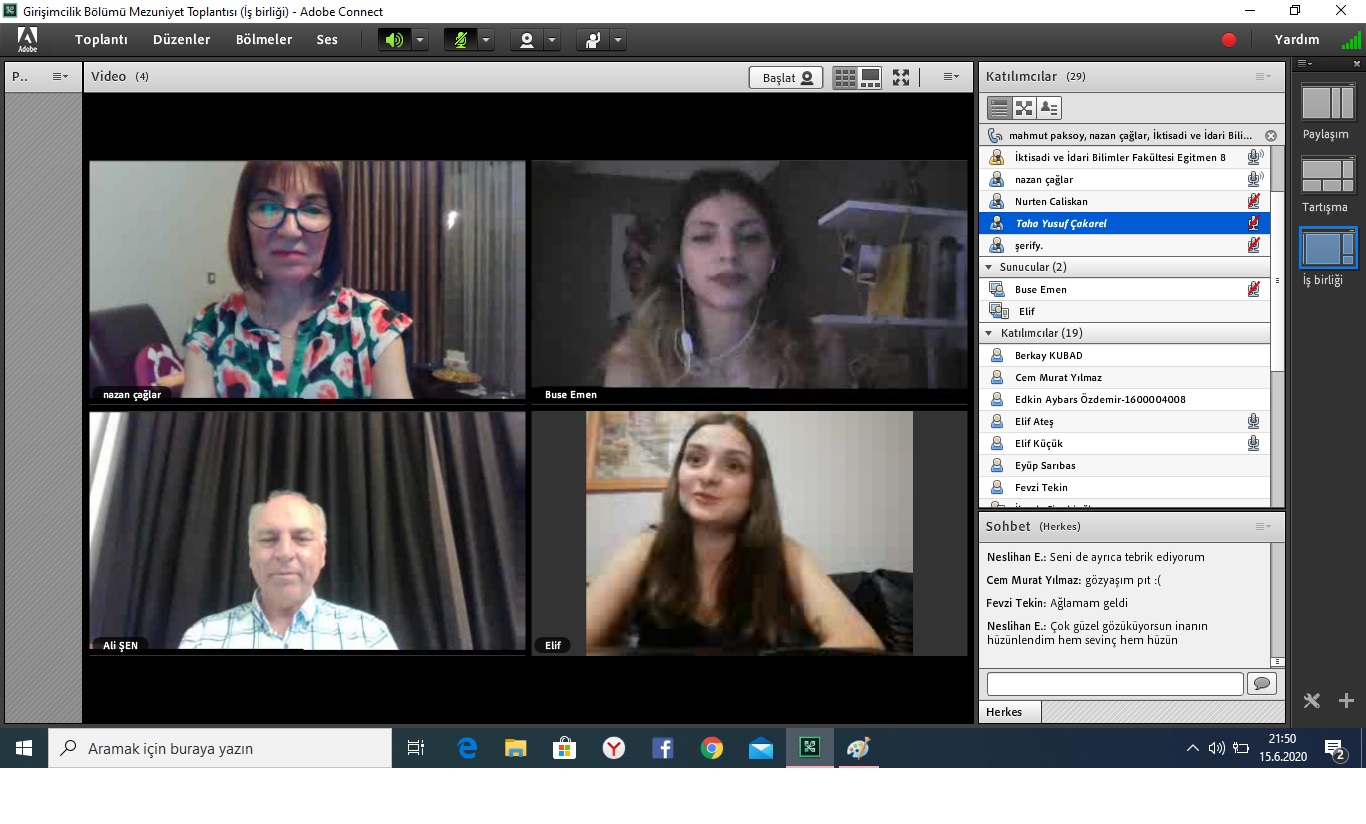Click the Başlat webcam button

coord(785,78)
